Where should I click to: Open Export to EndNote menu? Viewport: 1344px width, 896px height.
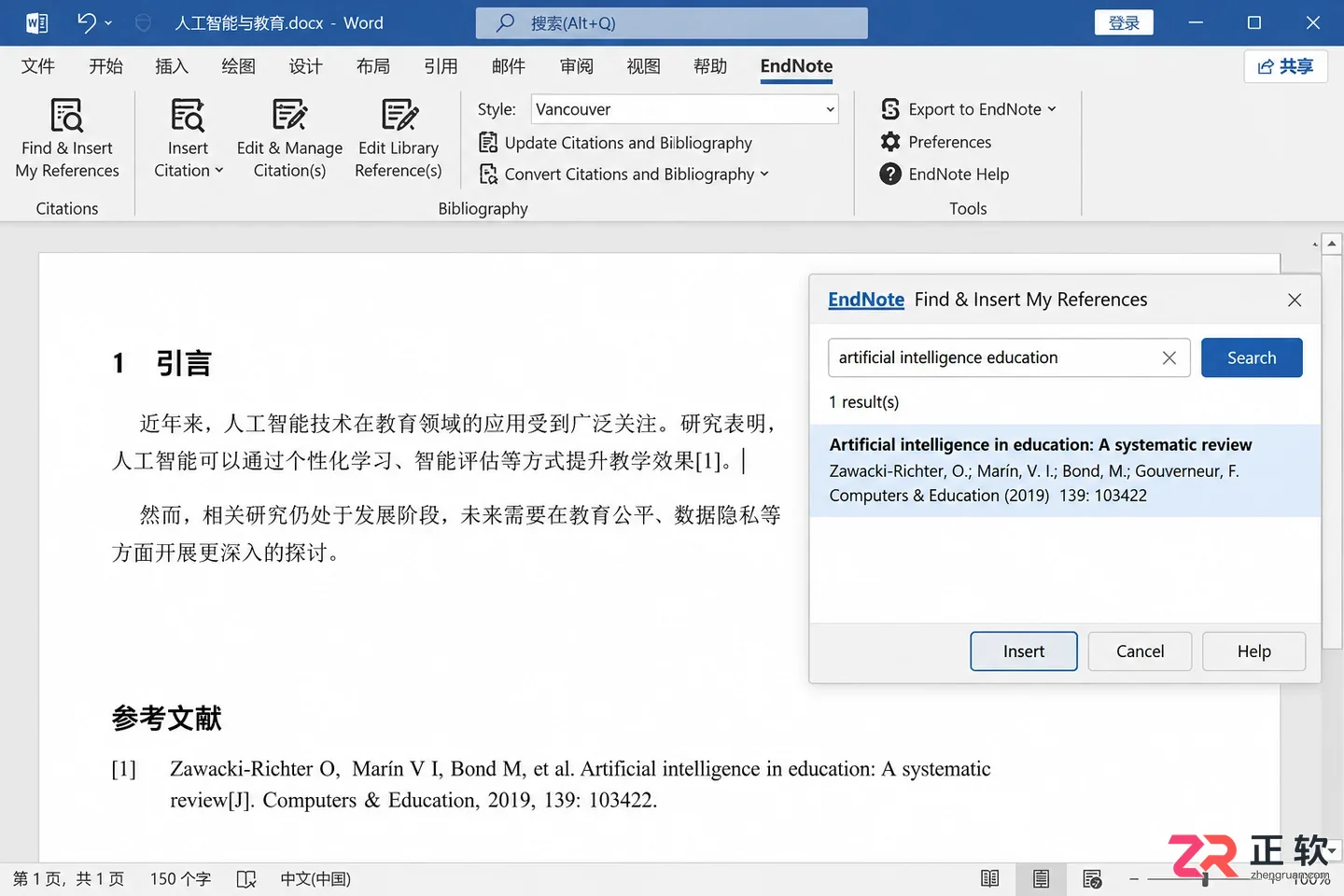pyautogui.click(x=969, y=109)
